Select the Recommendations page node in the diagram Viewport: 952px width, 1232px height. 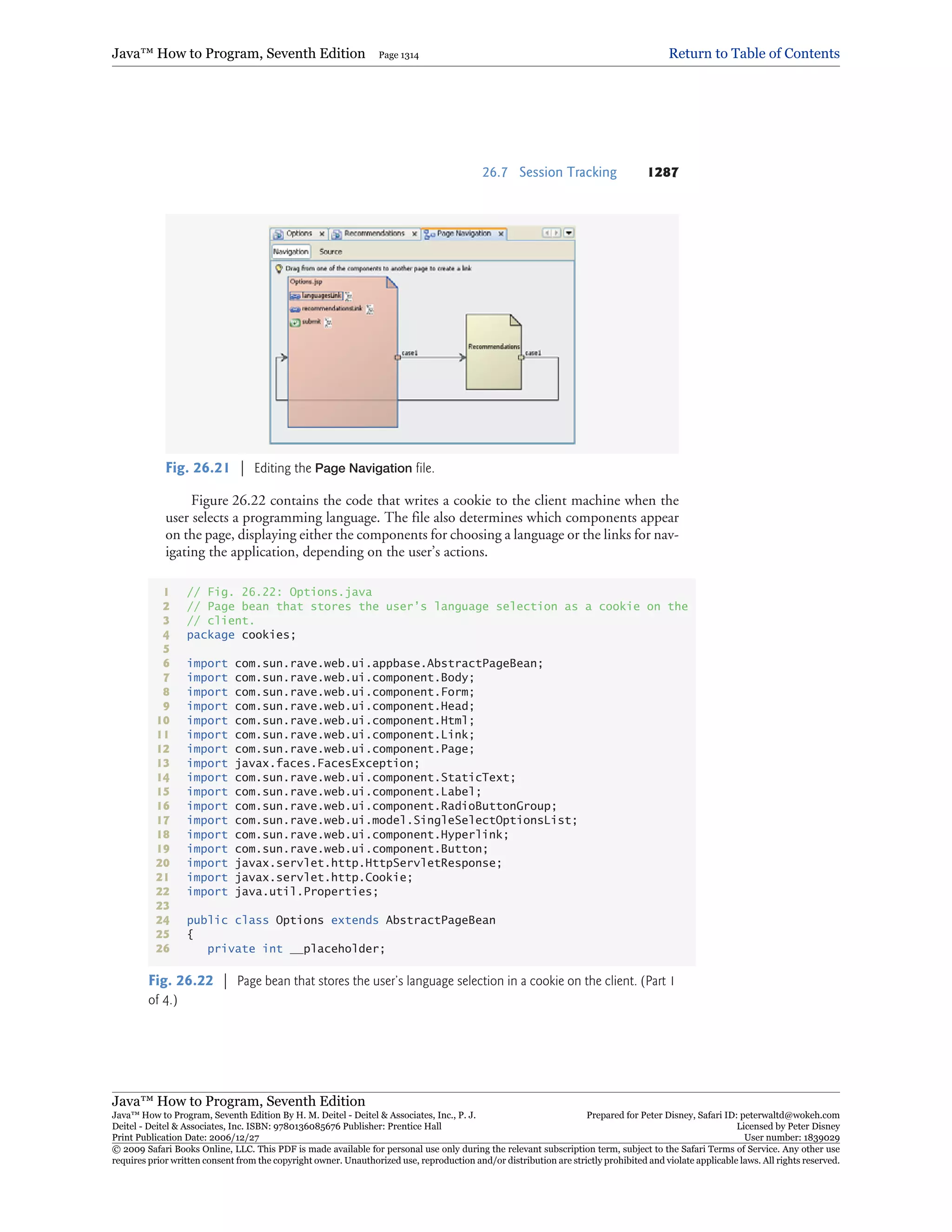coord(494,352)
